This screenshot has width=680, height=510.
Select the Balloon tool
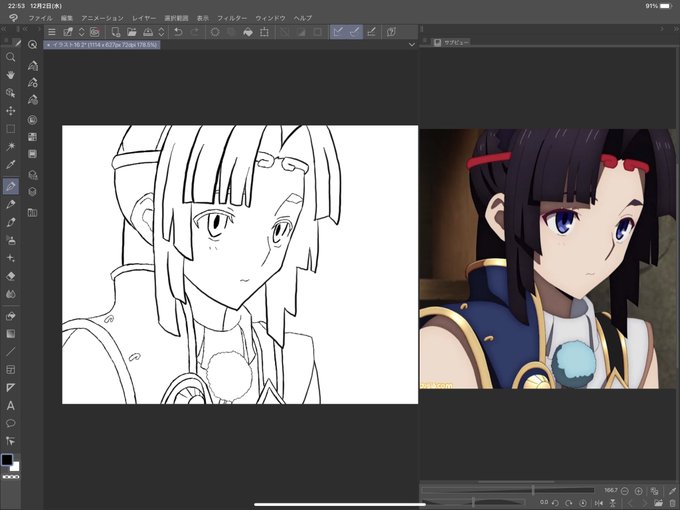pos(11,423)
